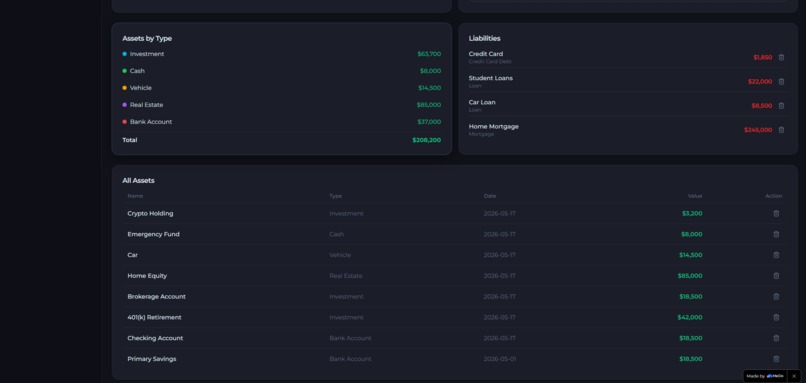Click the $14,500 value in the Car row
Image resolution: width=806 pixels, height=383 pixels.
(690, 255)
